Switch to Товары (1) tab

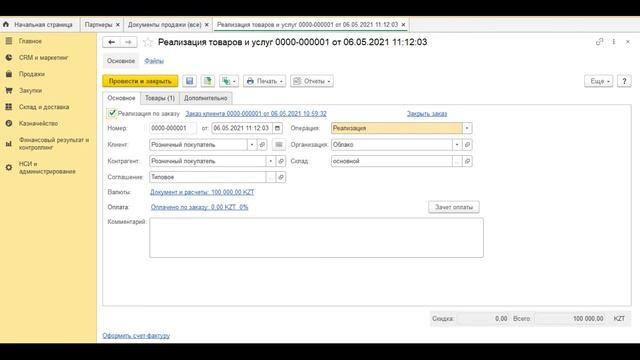click(160, 98)
